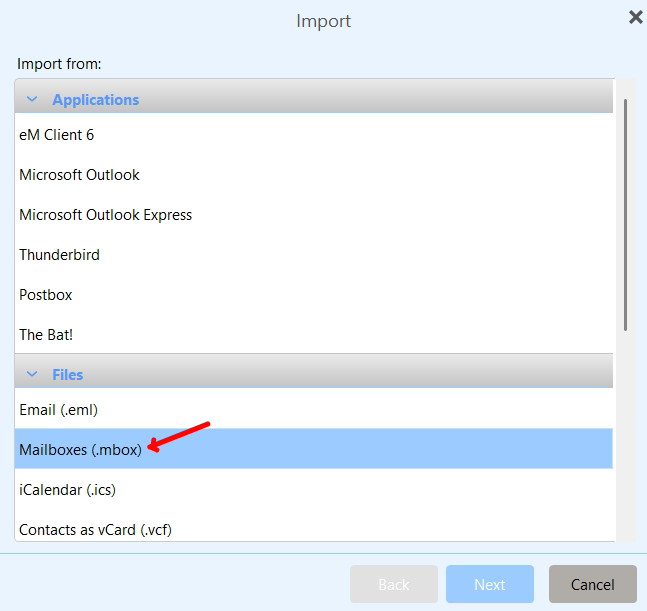Click the Applications group header label

tap(96, 100)
